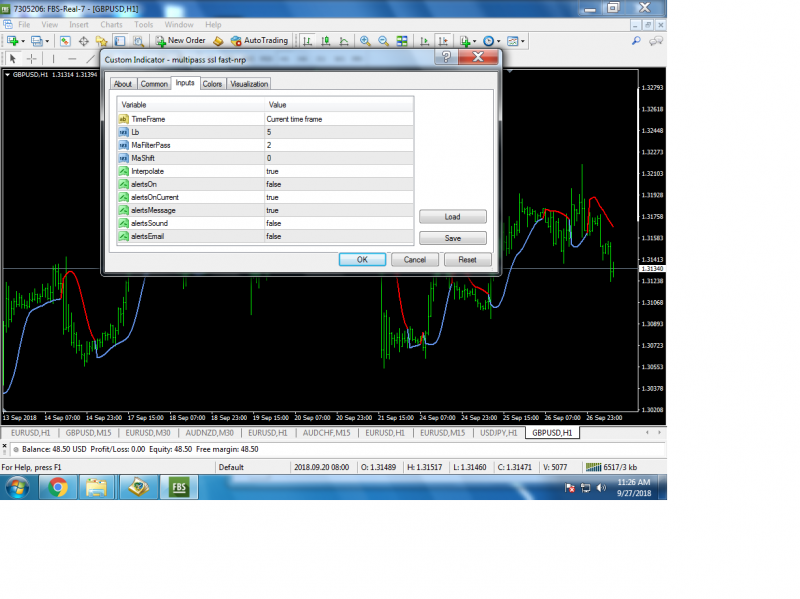This screenshot has width=800, height=599.
Task: Expand the templates dropdown arrow
Action: pyautogui.click(x=522, y=41)
